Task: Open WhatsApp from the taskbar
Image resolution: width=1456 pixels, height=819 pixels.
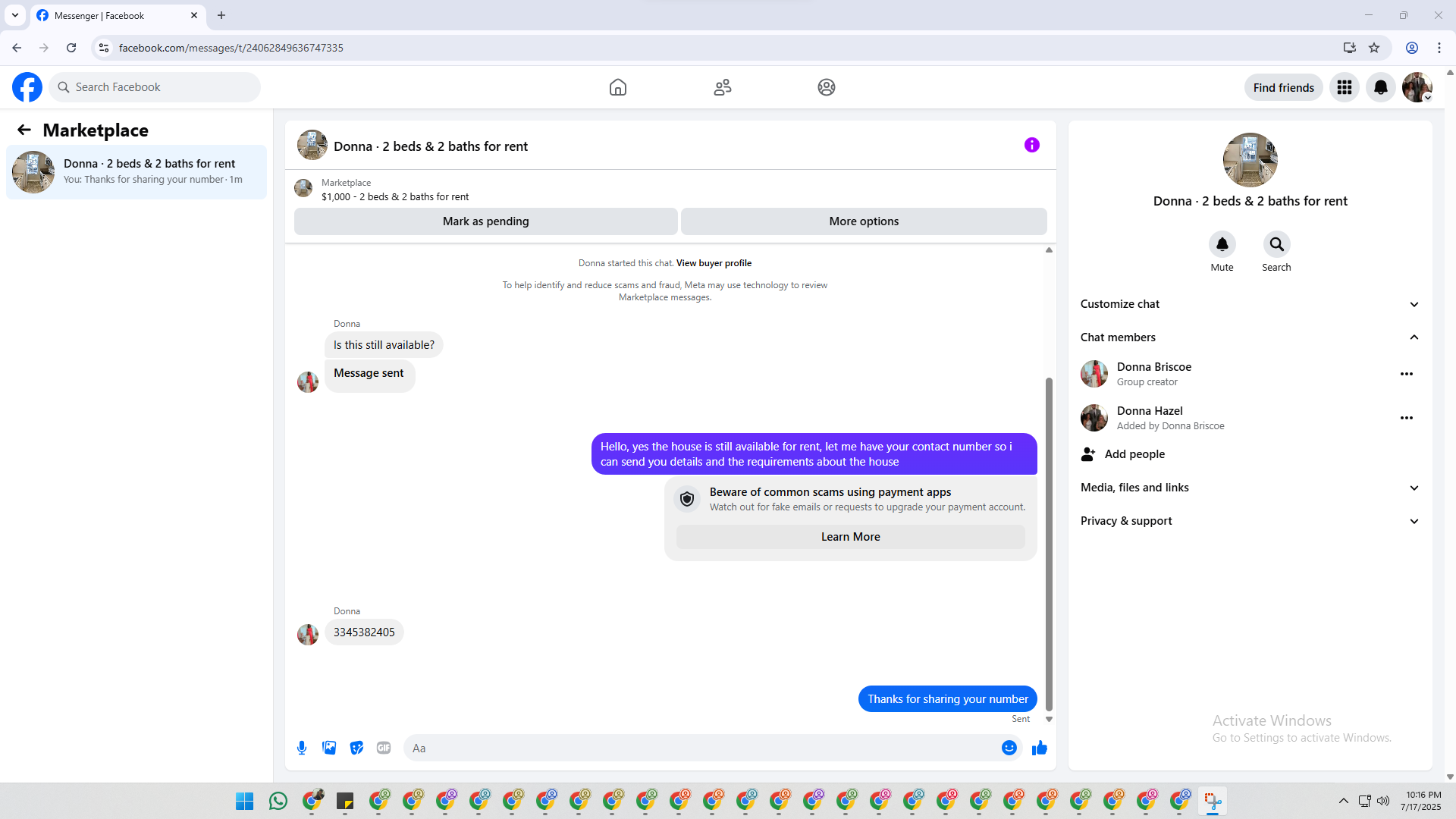Action: 278,801
